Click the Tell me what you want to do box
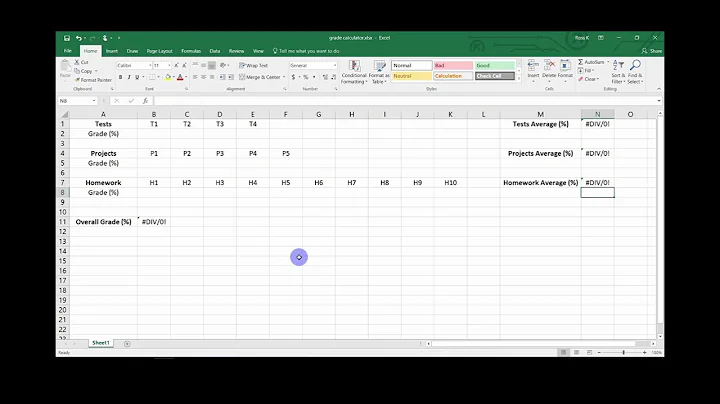The height and width of the screenshot is (404, 720). 306,51
